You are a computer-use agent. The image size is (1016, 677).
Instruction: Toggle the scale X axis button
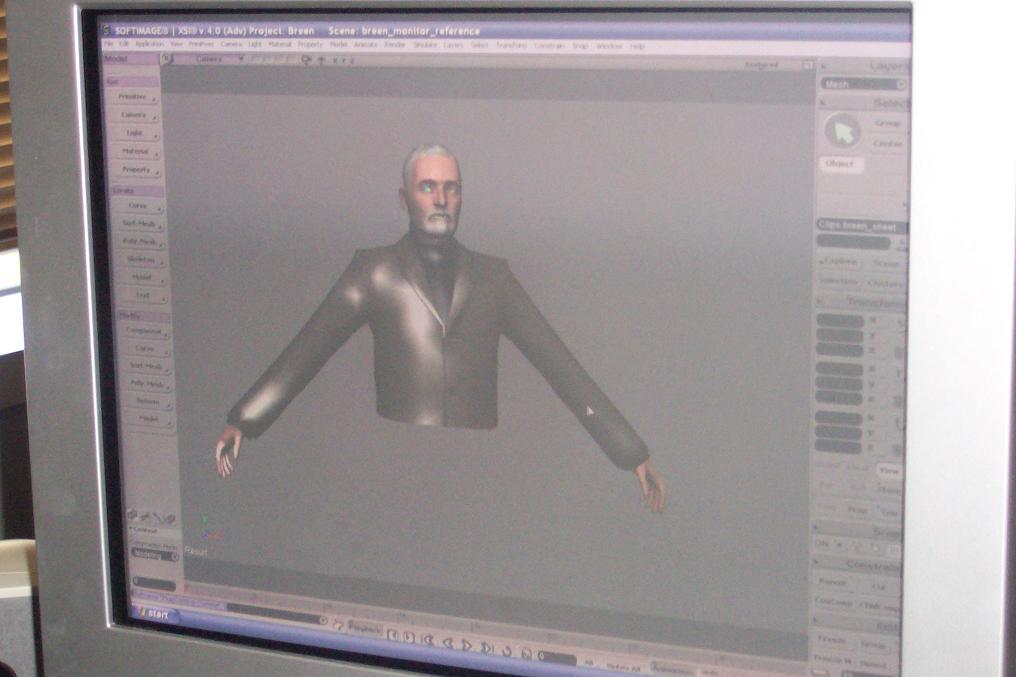[873, 321]
